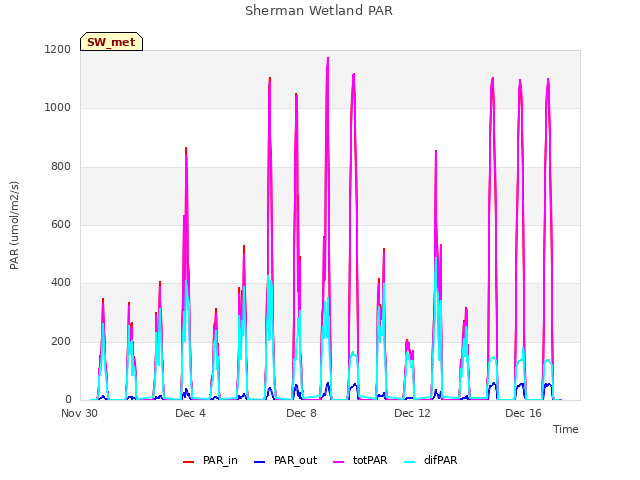Click the 'Dec 12' x-axis label
Screen dimensions: 640x480
[x=412, y=413]
